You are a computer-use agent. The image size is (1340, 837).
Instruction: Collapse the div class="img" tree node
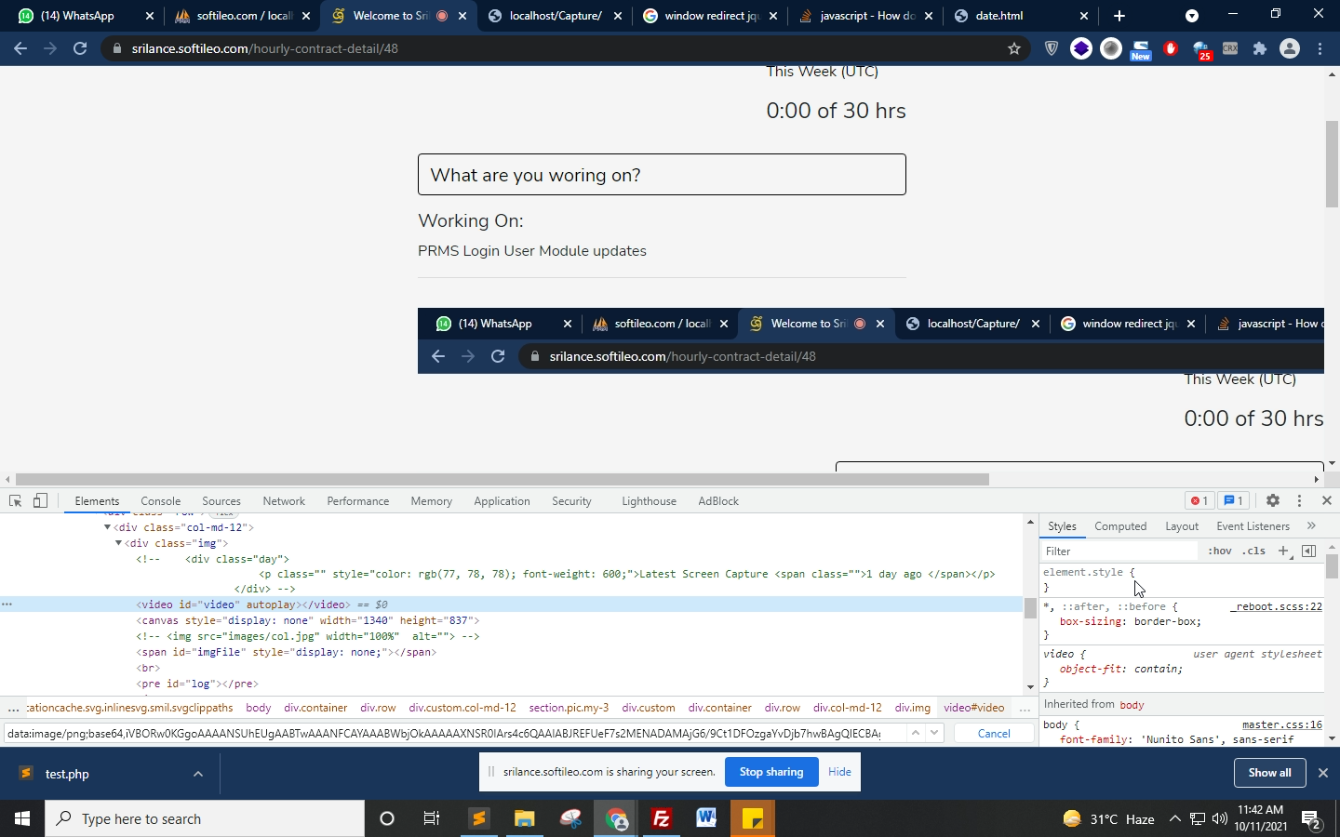118,543
